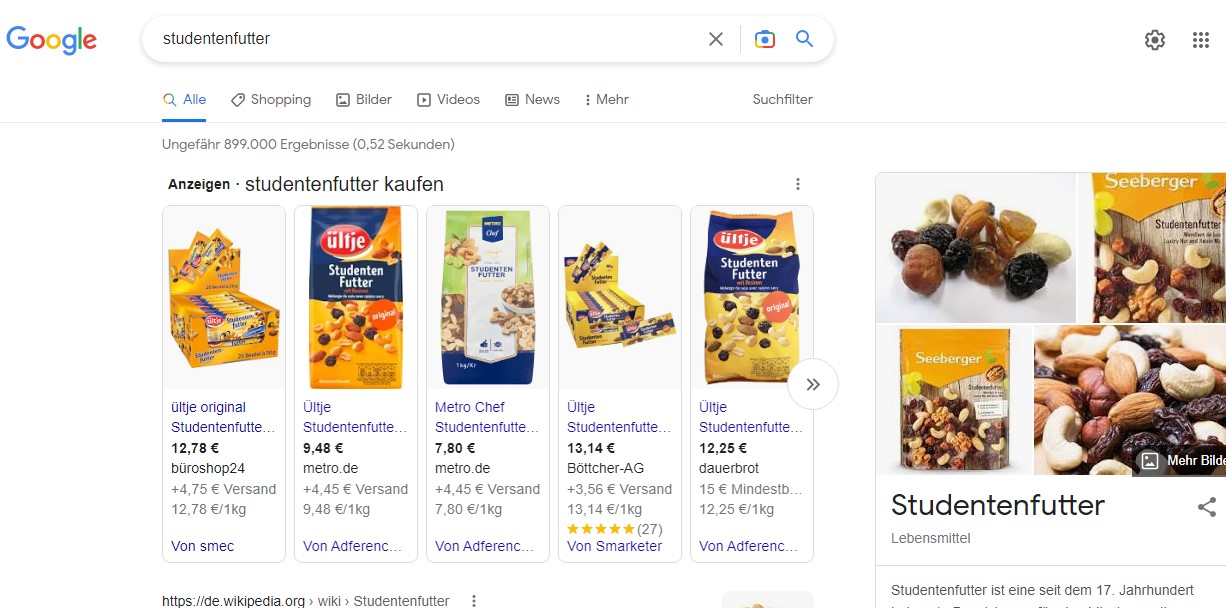Open the Google apps grid
Image resolution: width=1226 pixels, height=608 pixels.
(x=1201, y=40)
